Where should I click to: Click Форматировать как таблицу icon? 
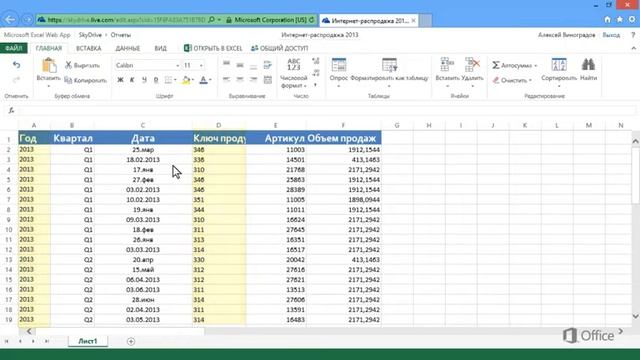[389, 65]
